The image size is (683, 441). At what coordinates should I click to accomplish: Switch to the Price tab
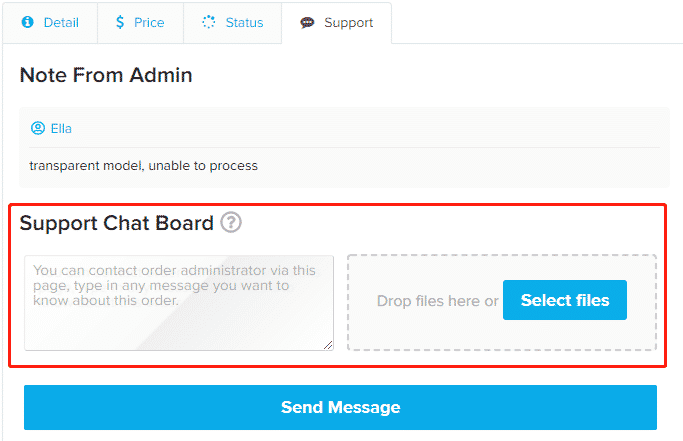140,23
